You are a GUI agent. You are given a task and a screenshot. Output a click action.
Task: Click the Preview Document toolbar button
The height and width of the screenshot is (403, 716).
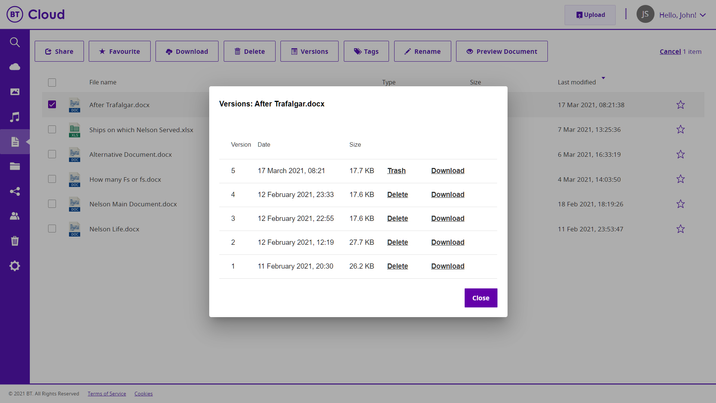tap(502, 51)
